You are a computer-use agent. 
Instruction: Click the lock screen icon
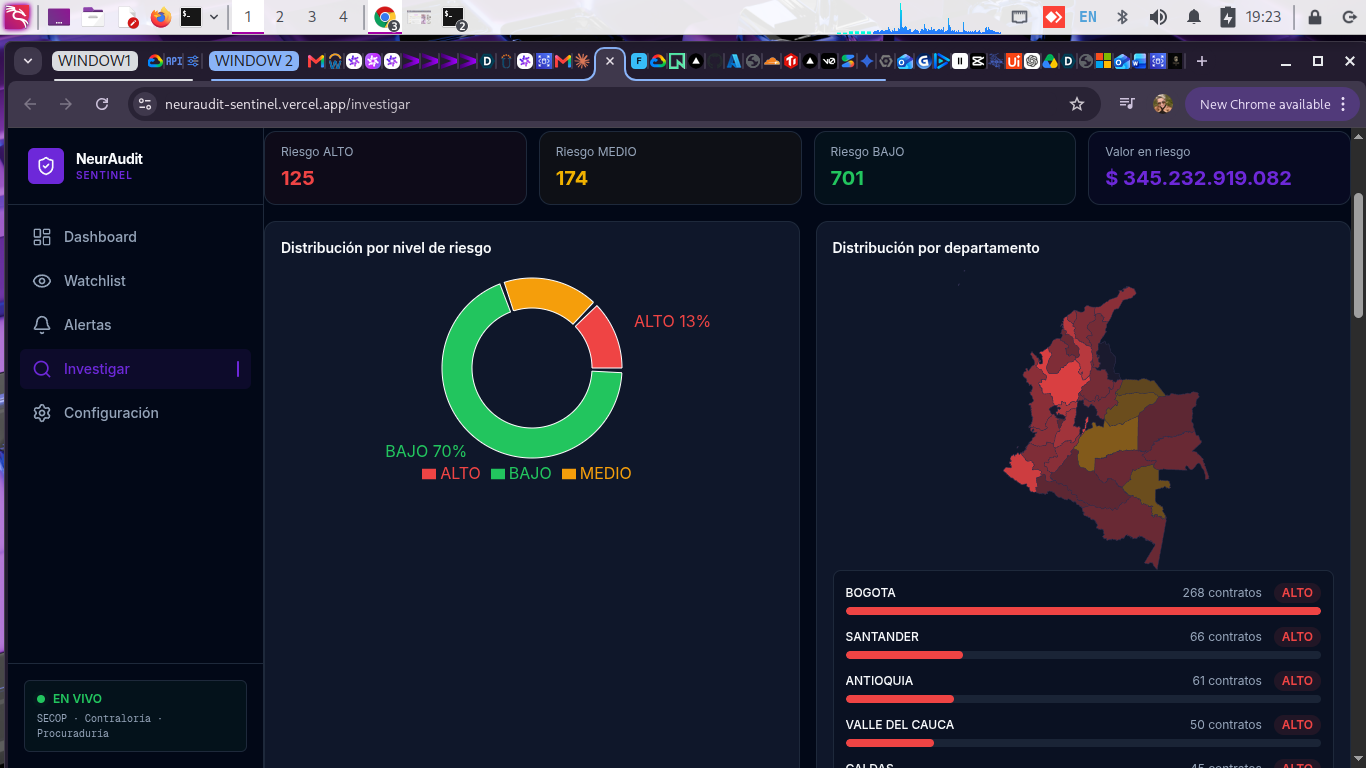coord(1315,17)
